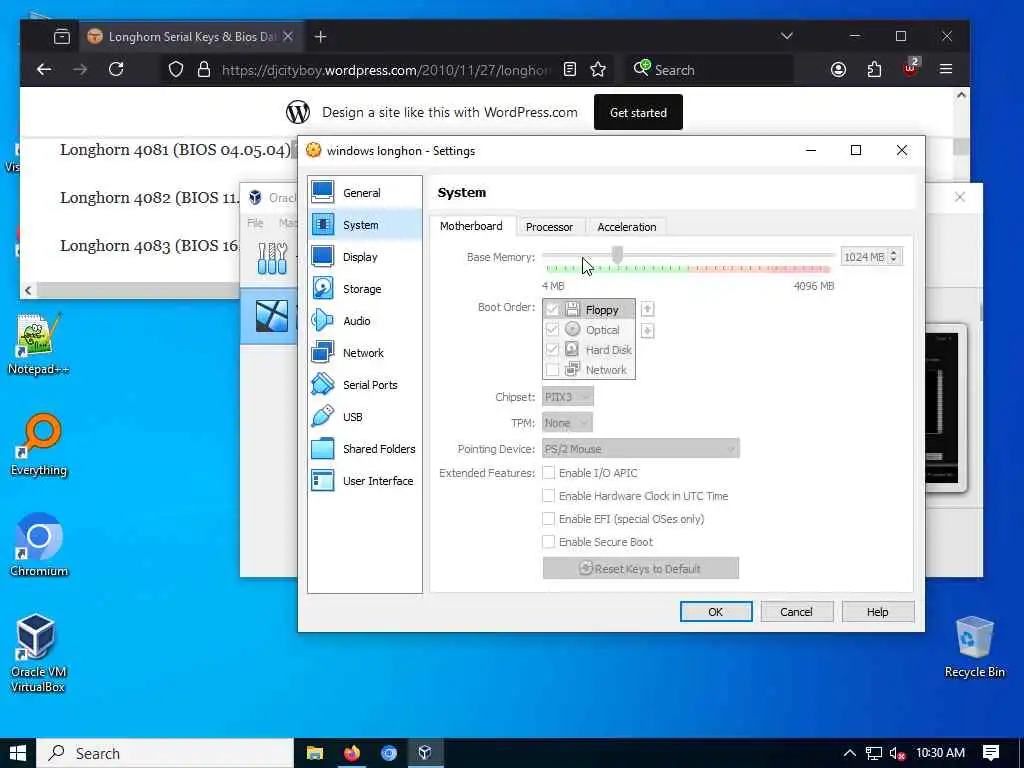Toggle Floppy boot order checkbox
Image resolution: width=1024 pixels, height=768 pixels.
(x=552, y=309)
